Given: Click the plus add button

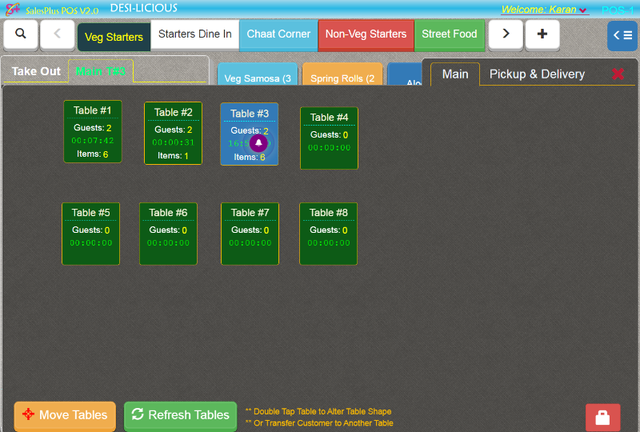Looking at the screenshot, I should [542, 35].
